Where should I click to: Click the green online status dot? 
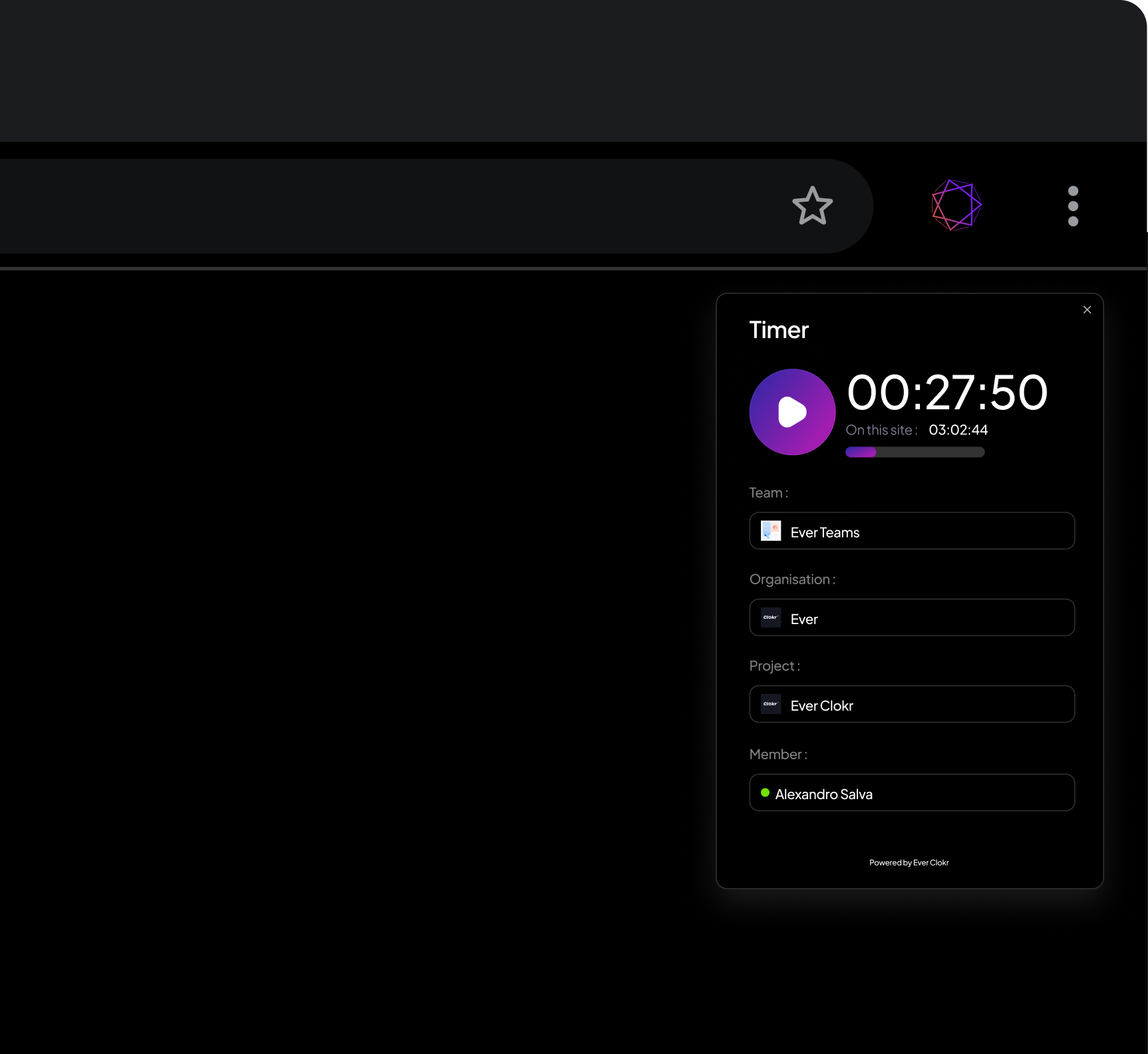[x=765, y=792]
